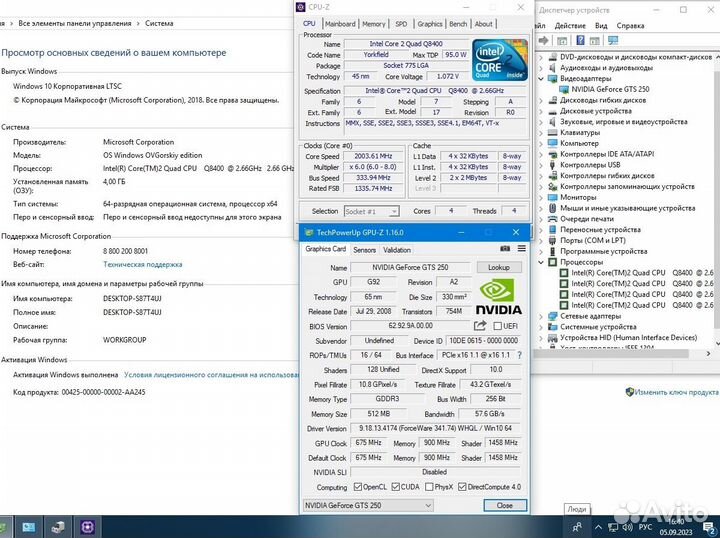Select Системные устройства in device tree
The height and width of the screenshot is (538, 720).
point(598,327)
